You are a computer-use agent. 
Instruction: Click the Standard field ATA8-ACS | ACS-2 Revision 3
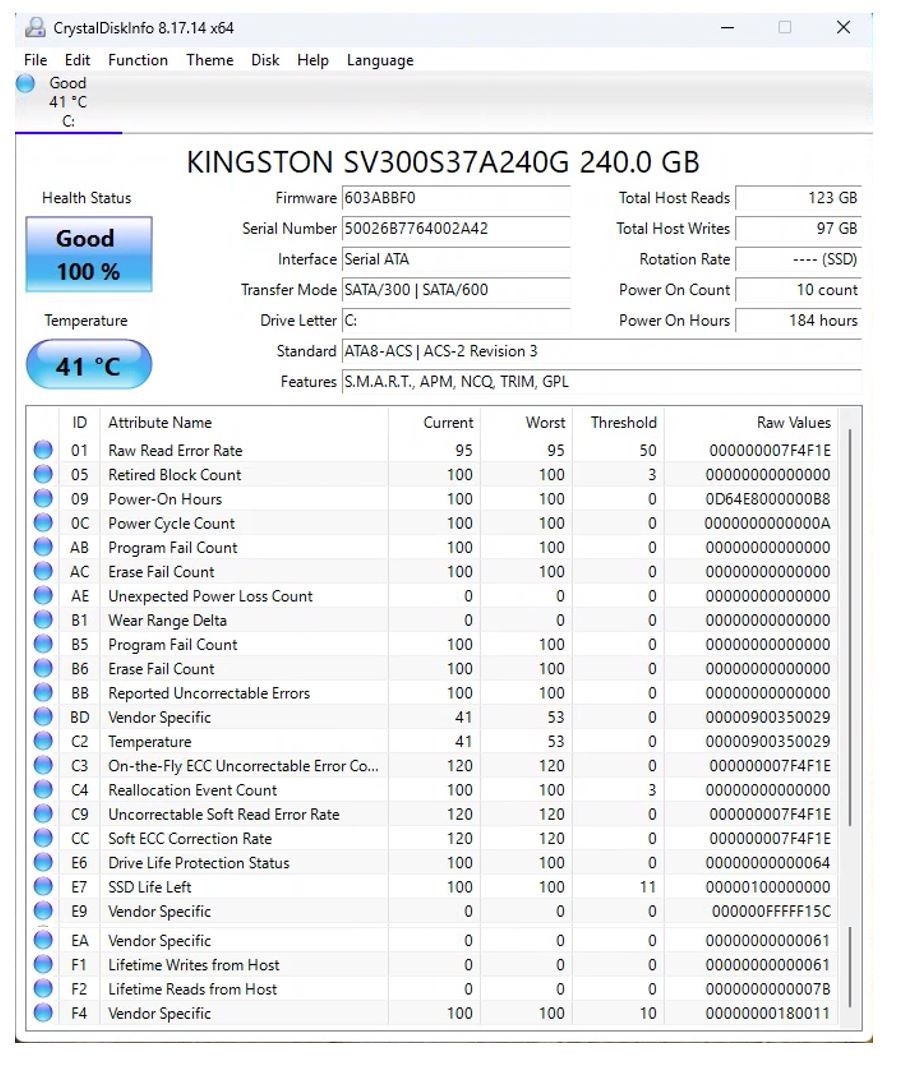(x=602, y=351)
